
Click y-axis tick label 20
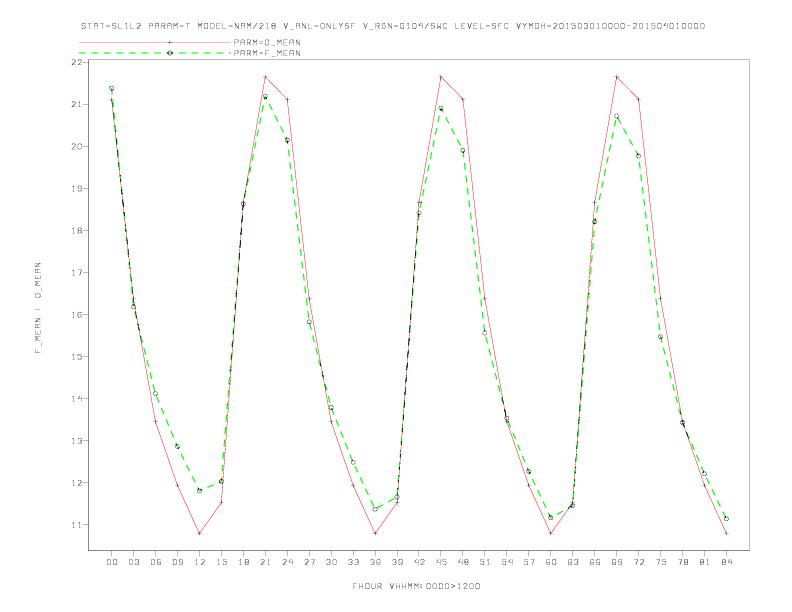(77, 146)
